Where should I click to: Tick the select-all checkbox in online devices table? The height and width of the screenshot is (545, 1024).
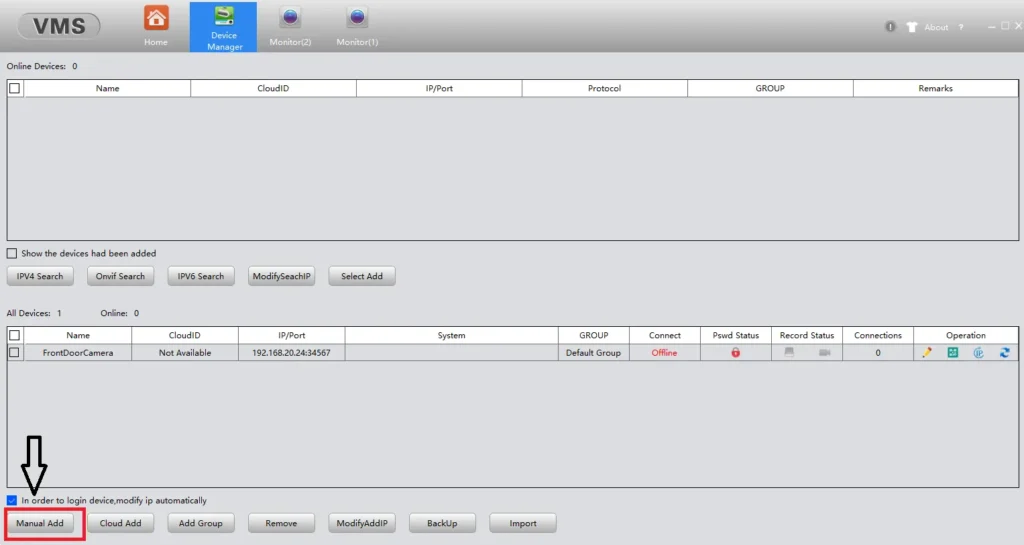pos(14,88)
